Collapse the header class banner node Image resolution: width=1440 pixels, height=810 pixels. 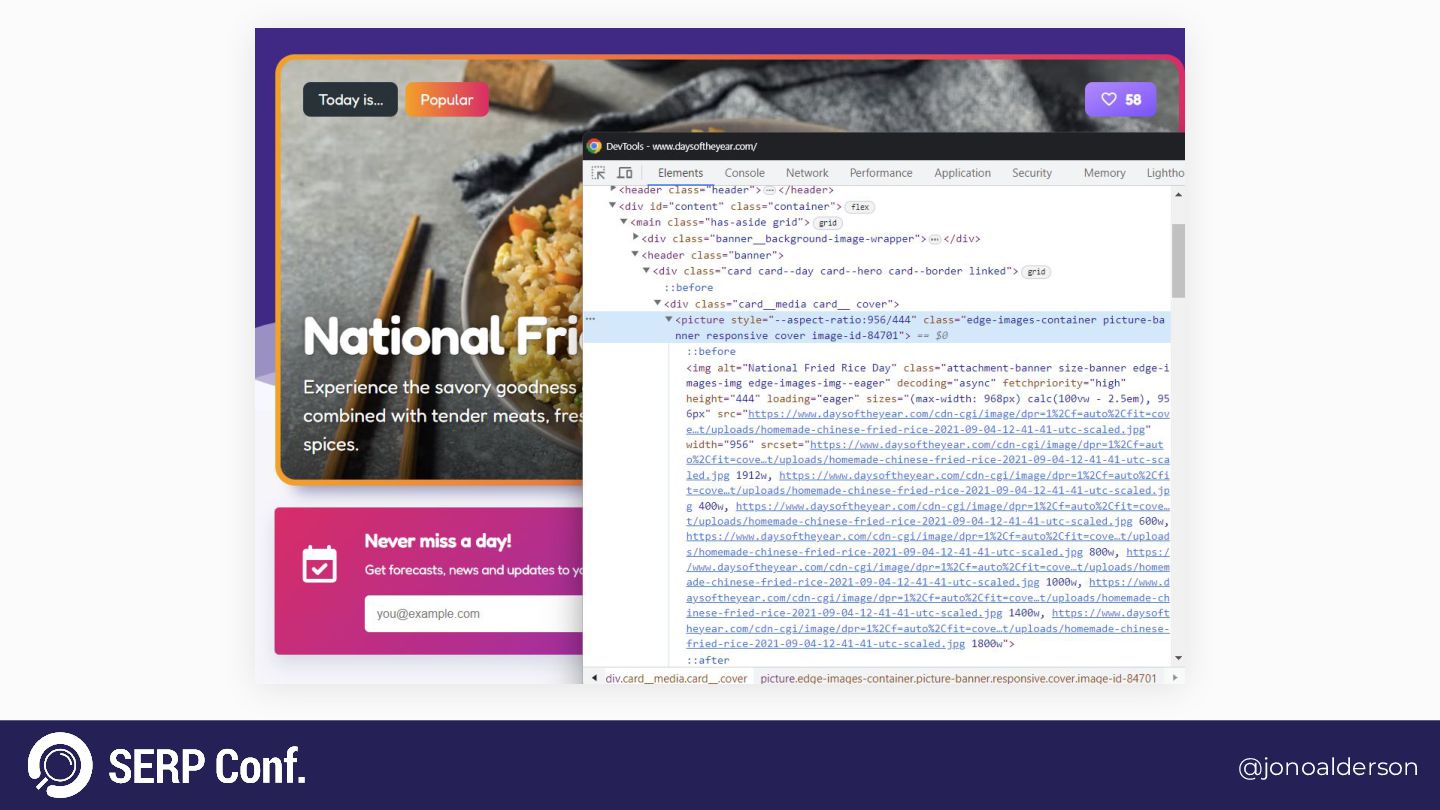pos(635,254)
